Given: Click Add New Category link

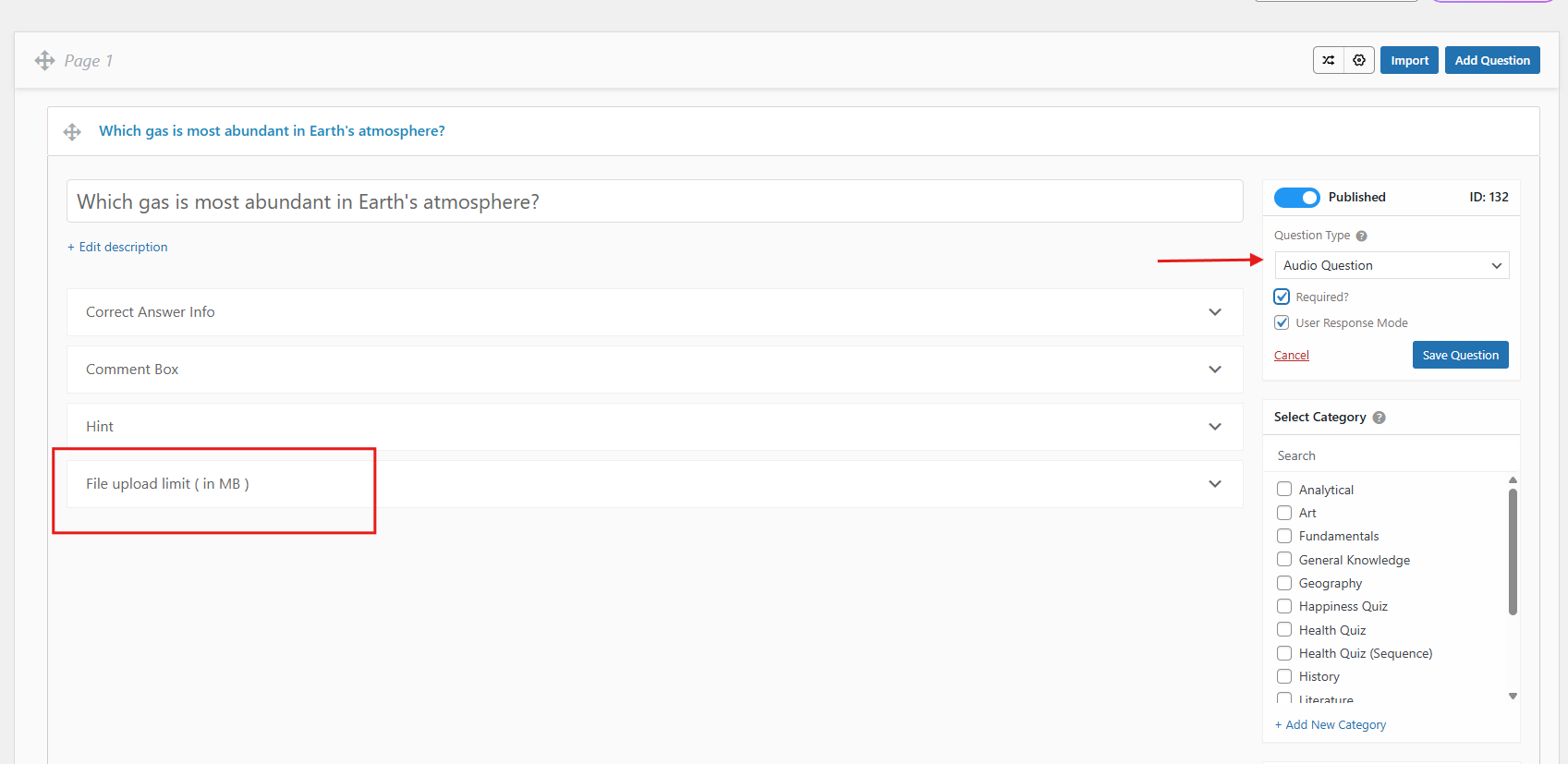Looking at the screenshot, I should [x=1331, y=725].
